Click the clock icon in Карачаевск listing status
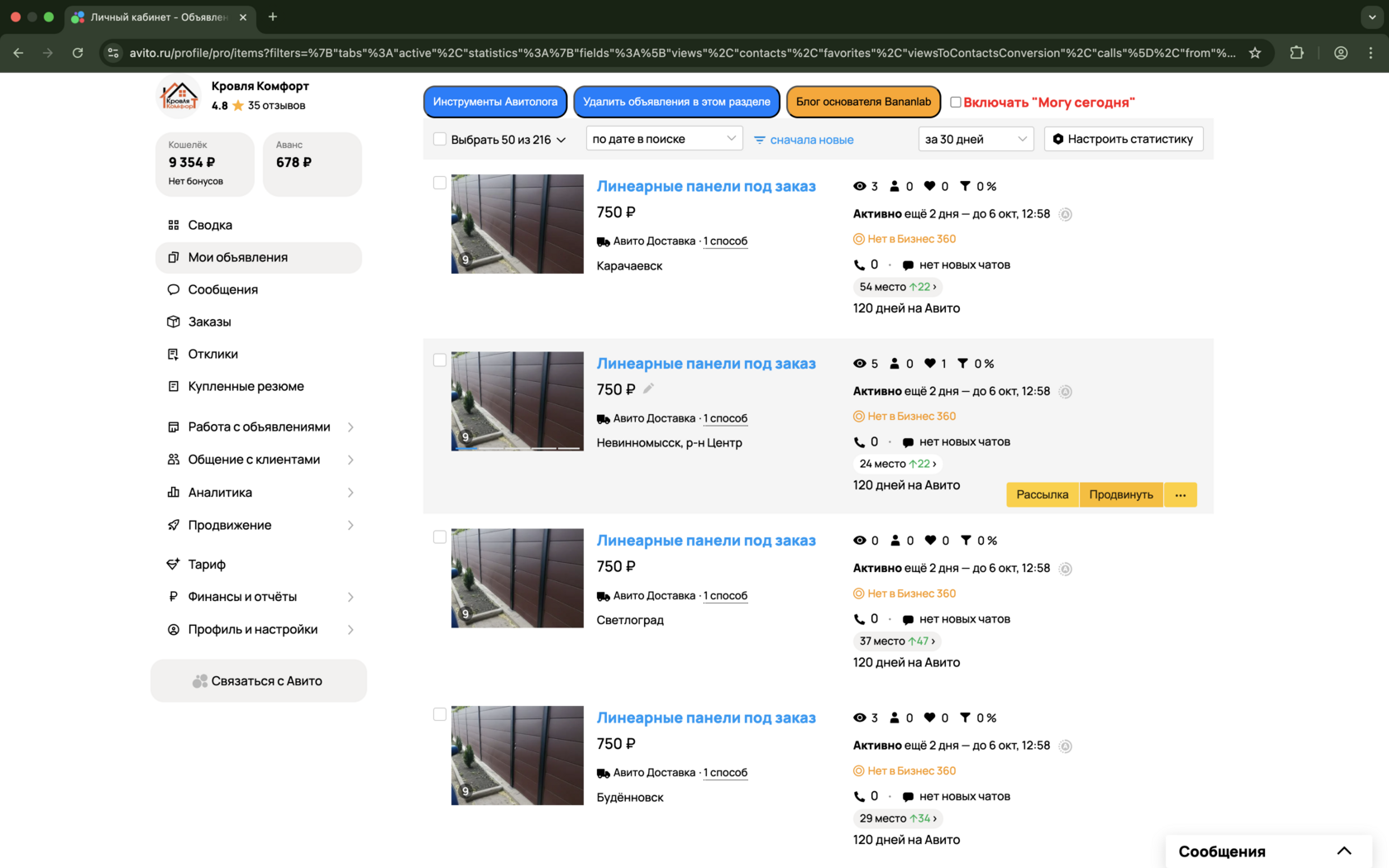The width and height of the screenshot is (1389, 868). [1066, 214]
